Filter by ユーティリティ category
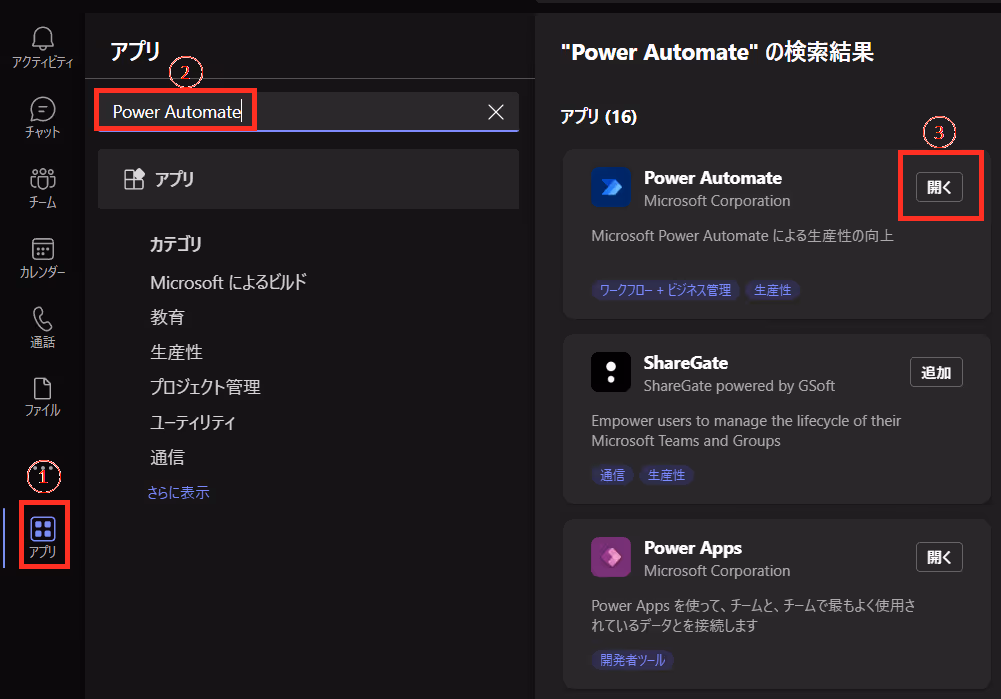 click(193, 422)
